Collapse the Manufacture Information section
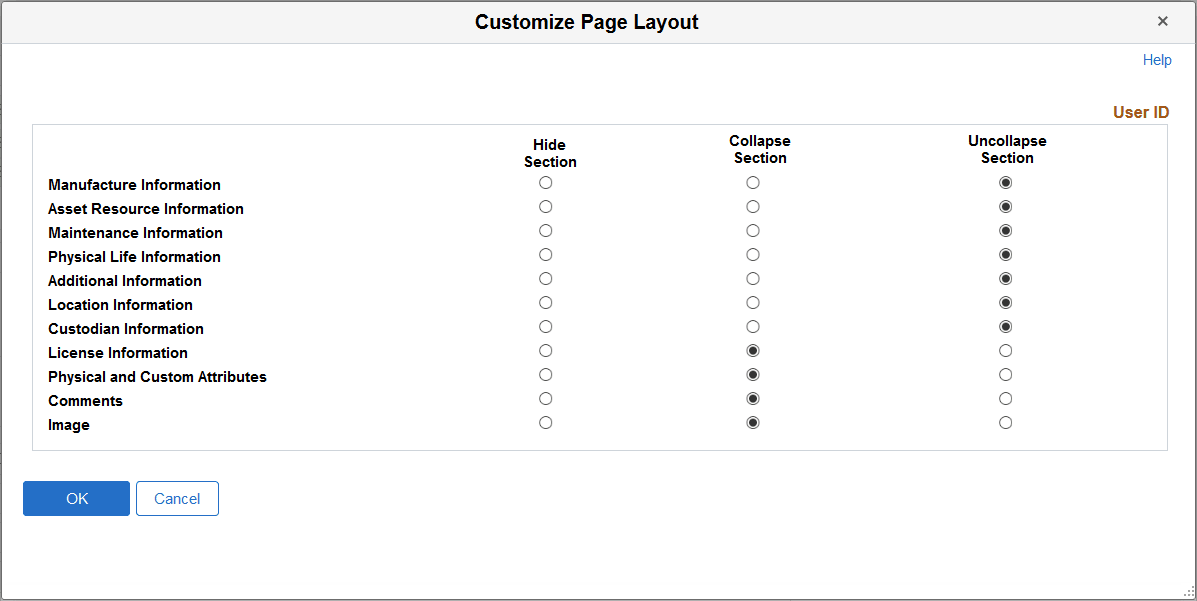This screenshot has width=1197, height=601. point(753,182)
